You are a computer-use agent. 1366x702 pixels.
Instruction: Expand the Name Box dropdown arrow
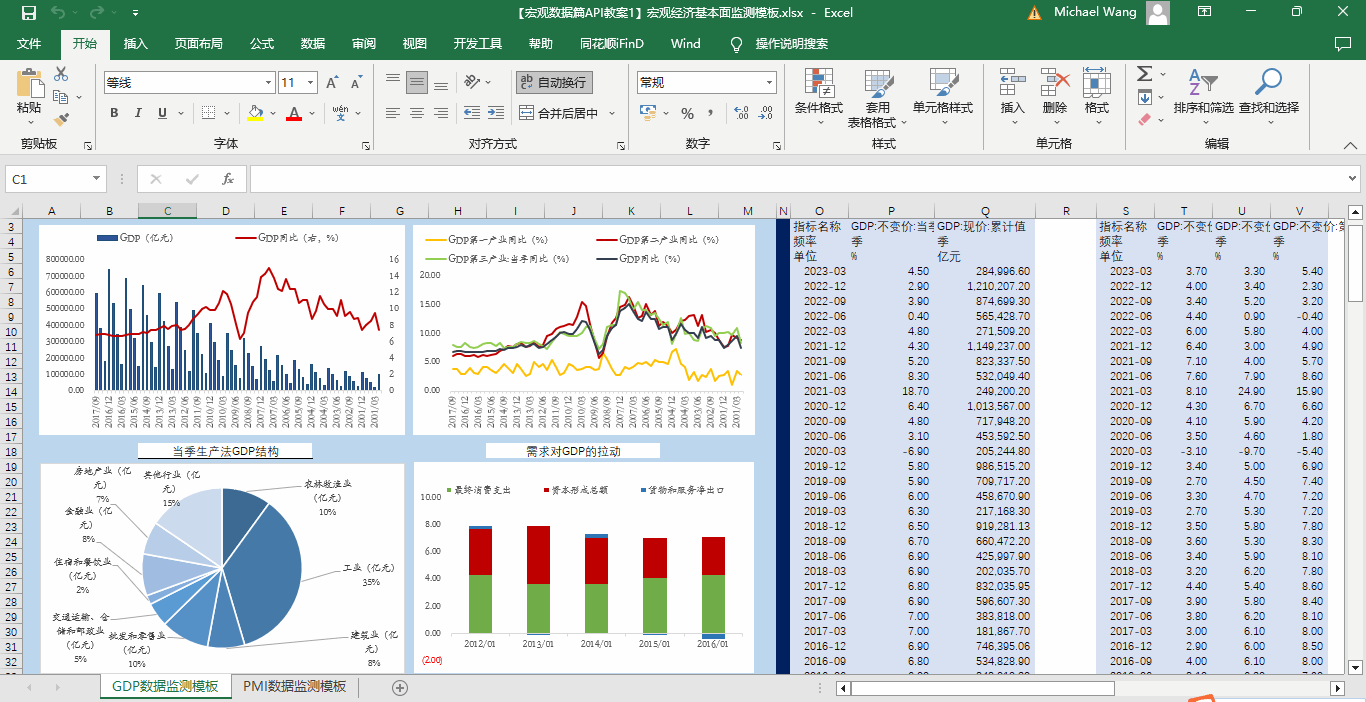tap(97, 179)
